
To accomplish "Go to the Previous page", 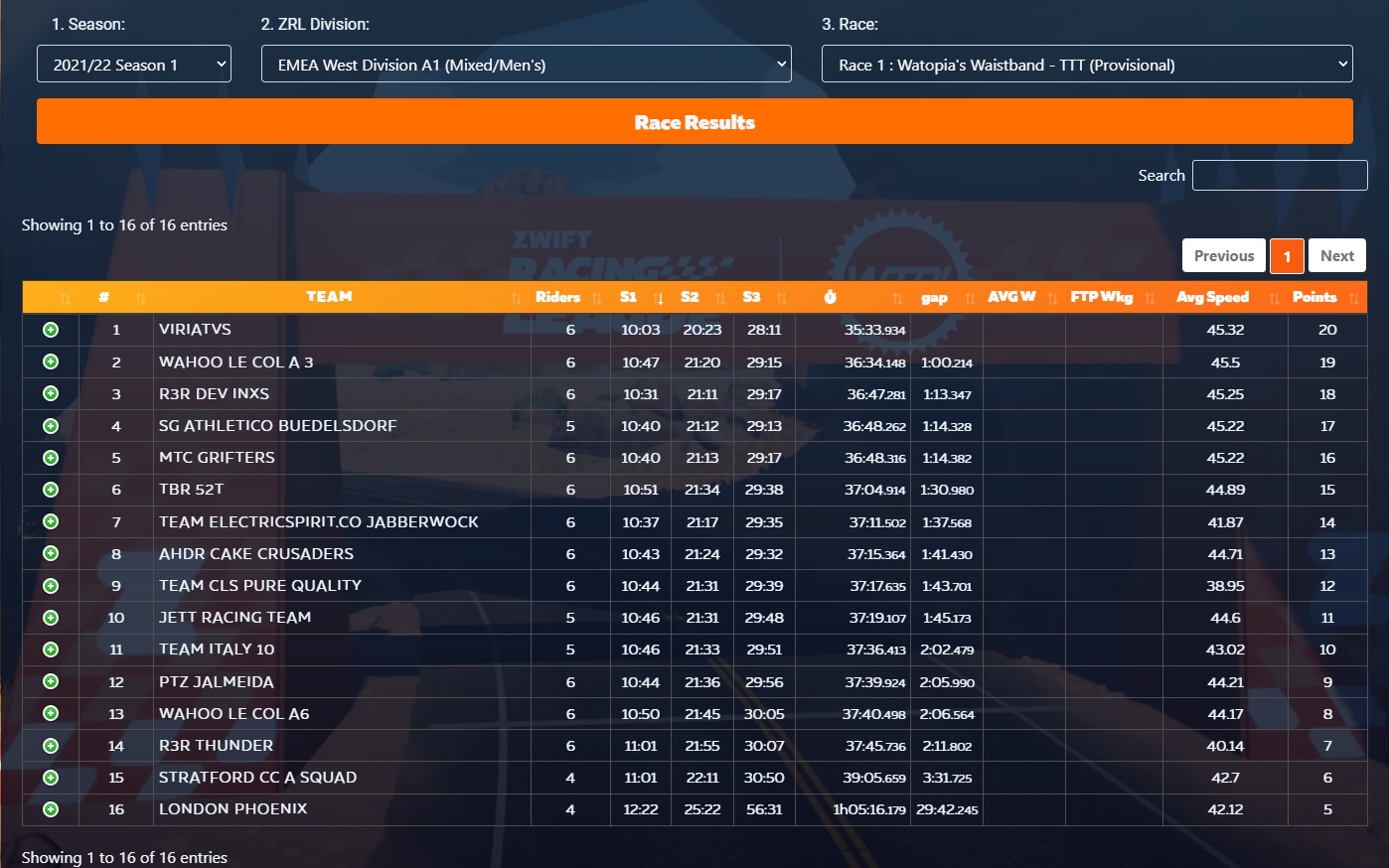I will tap(1224, 255).
